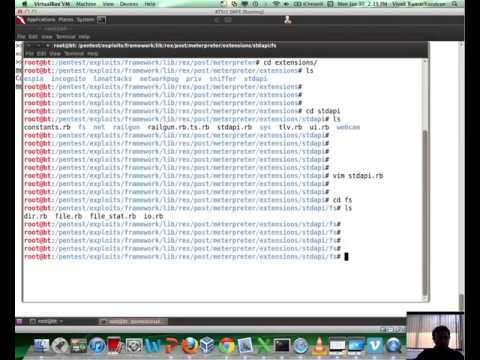
Task: Click 'railgun.rb.ts.rb' file name
Action: click(x=178, y=127)
